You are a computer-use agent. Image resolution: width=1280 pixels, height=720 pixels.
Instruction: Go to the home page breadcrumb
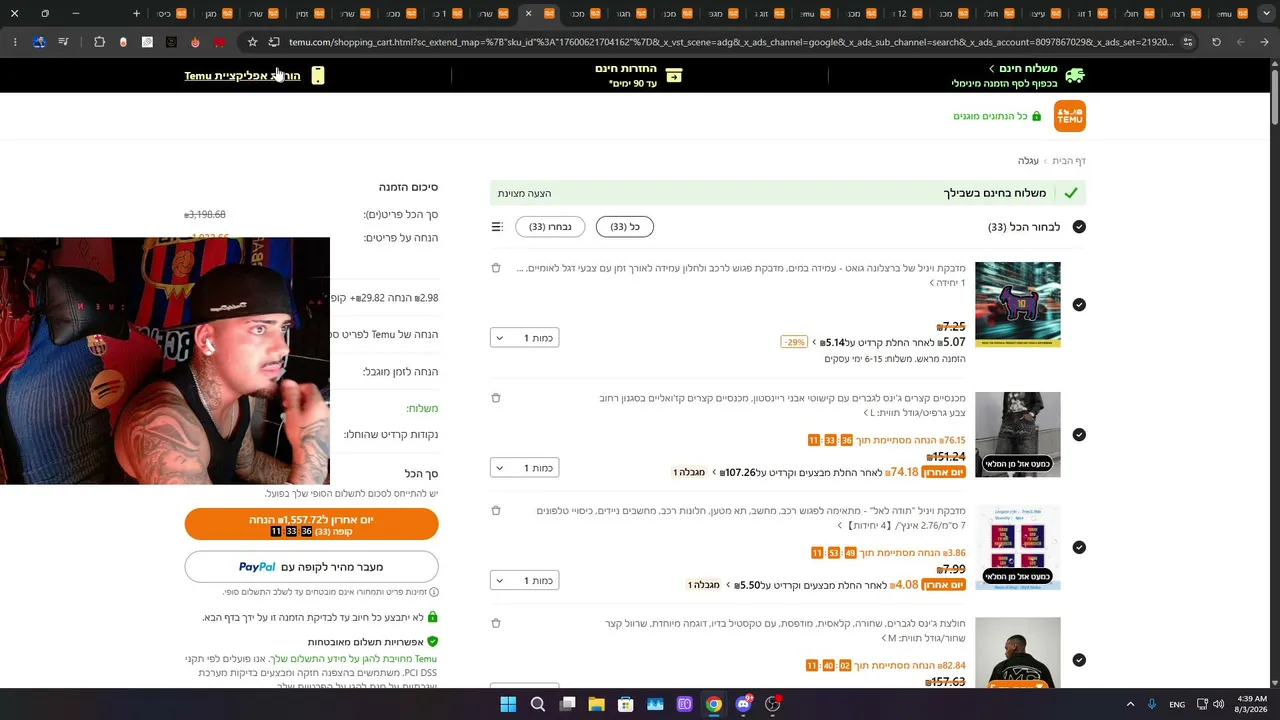tap(1069, 161)
